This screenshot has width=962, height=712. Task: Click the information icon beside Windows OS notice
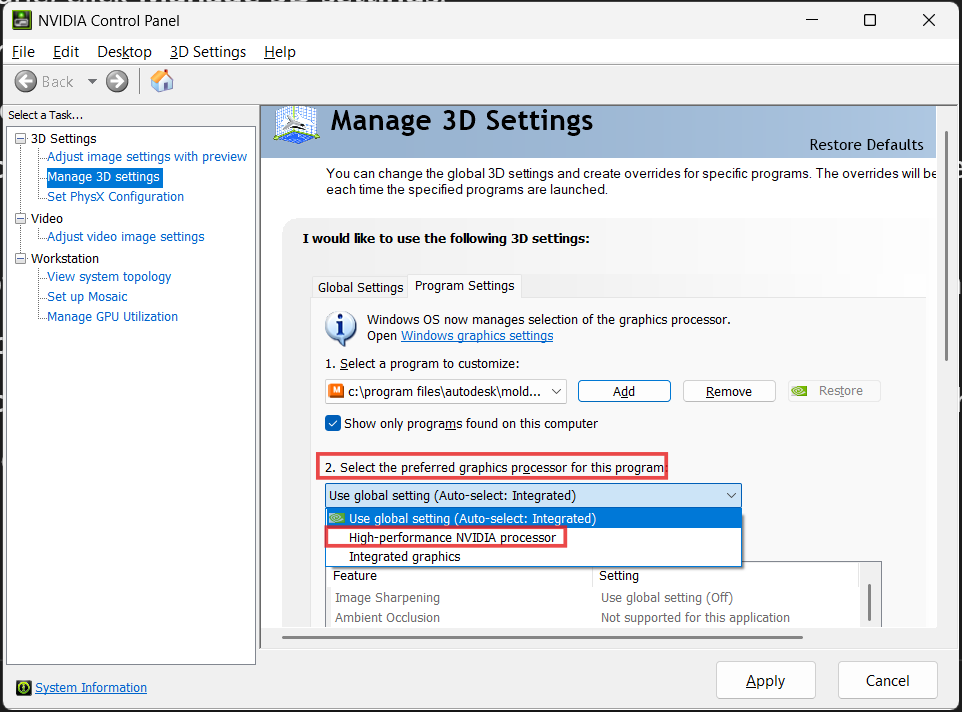point(341,327)
